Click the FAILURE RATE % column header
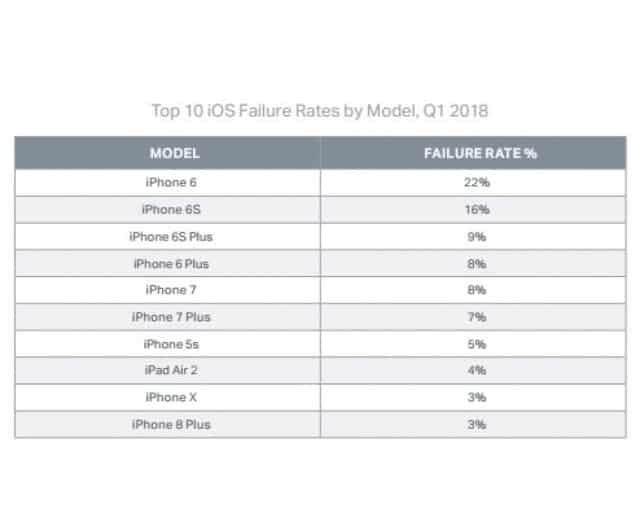Viewport: 640px width, 531px height. point(480,153)
